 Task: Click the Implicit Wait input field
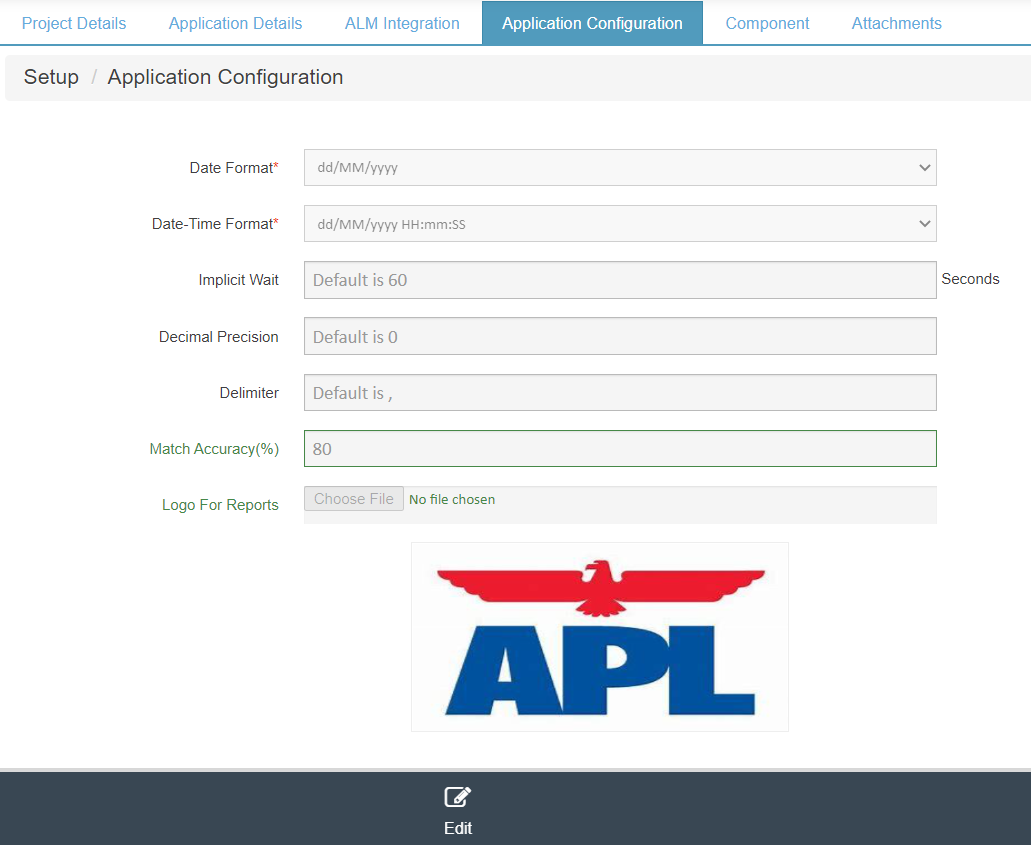(620, 280)
